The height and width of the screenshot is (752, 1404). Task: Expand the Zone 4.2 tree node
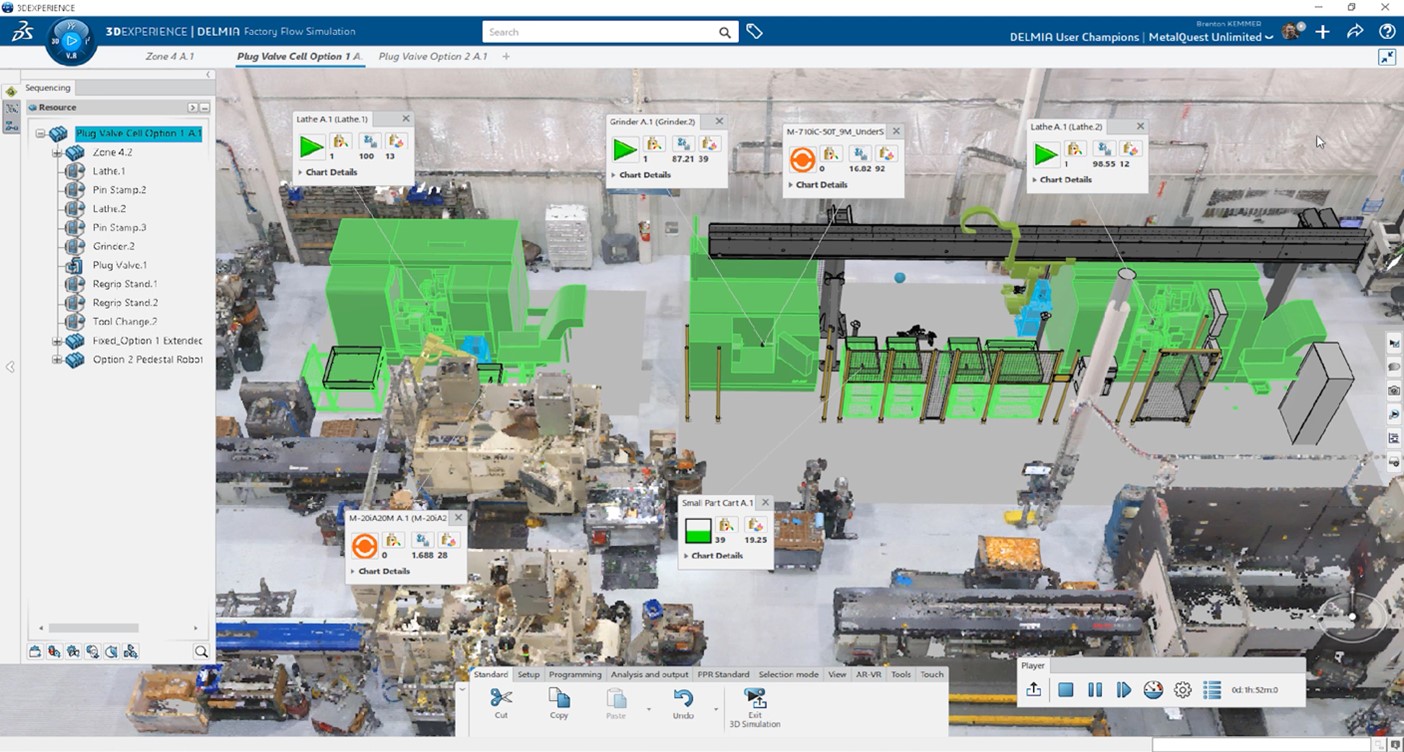tap(57, 153)
